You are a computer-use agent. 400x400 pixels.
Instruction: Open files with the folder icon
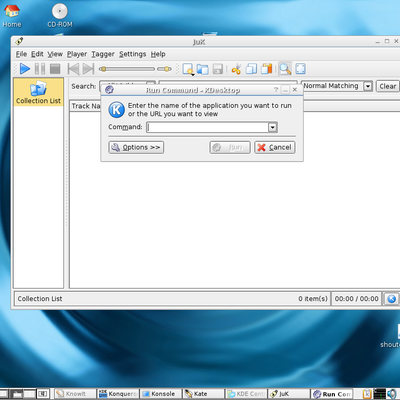tap(203, 69)
